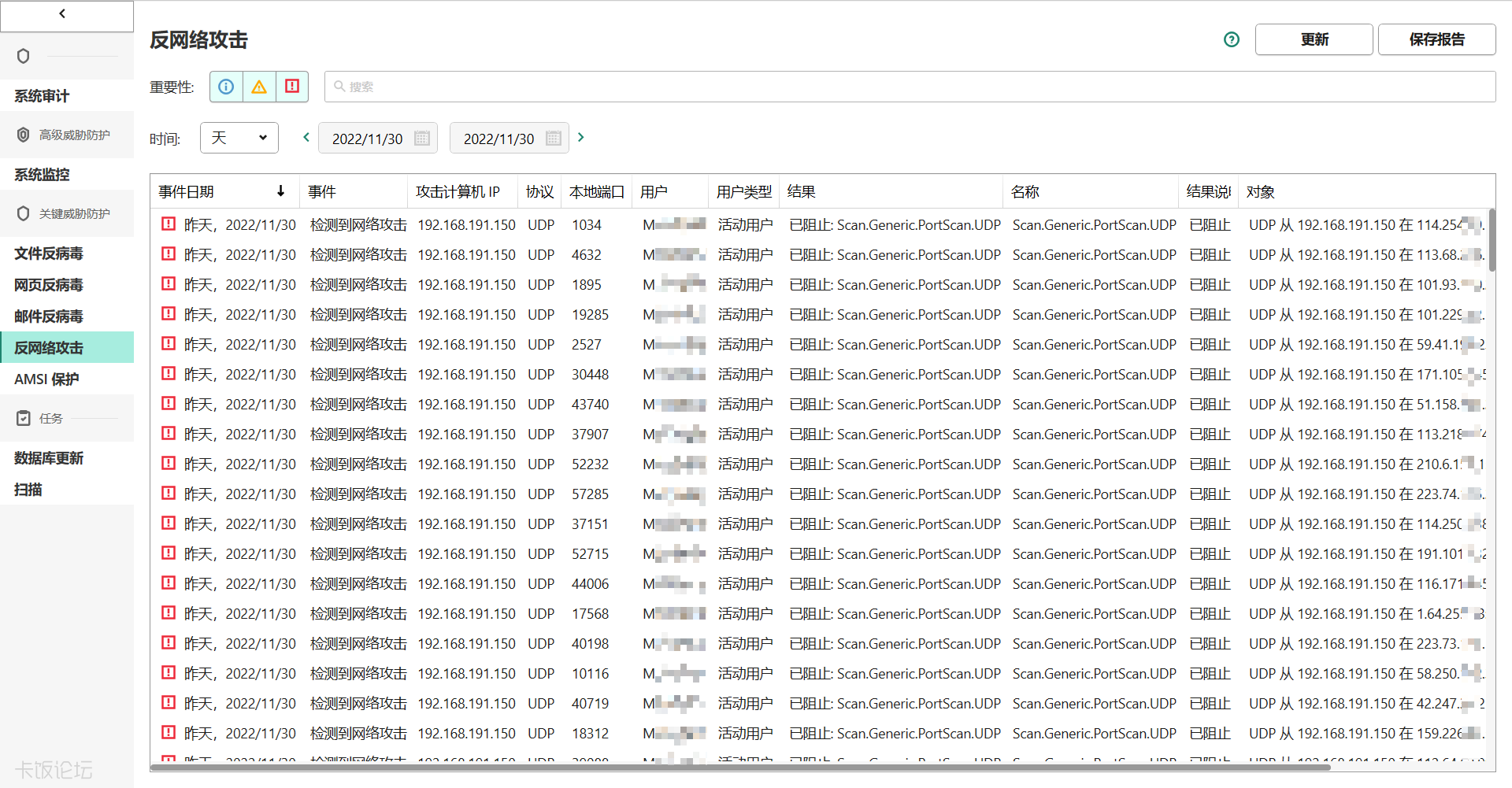Sort by 名称 column header

coord(1091,191)
